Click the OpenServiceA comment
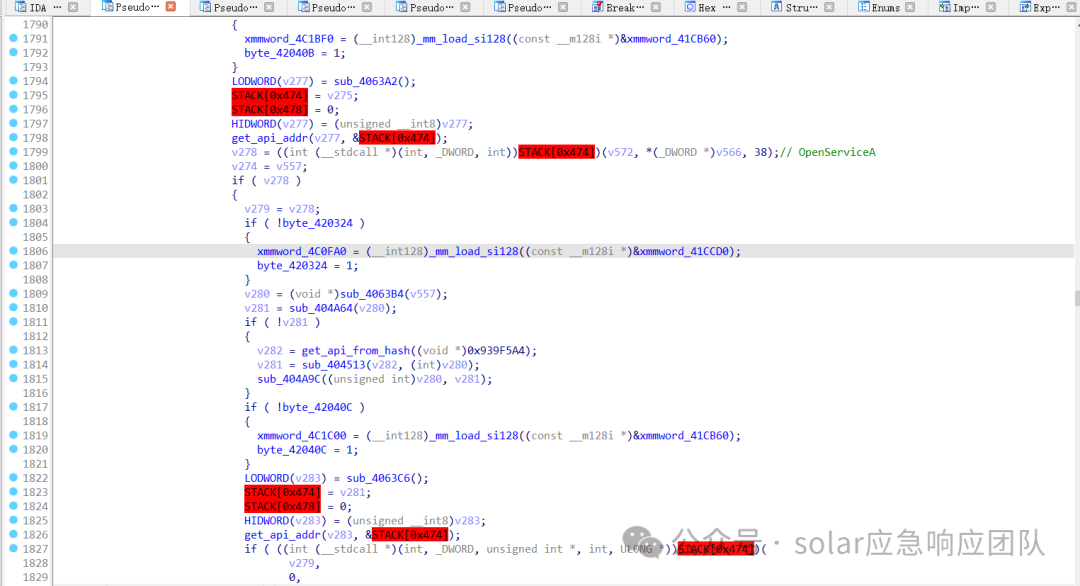The image size is (1080, 586). (x=828, y=152)
